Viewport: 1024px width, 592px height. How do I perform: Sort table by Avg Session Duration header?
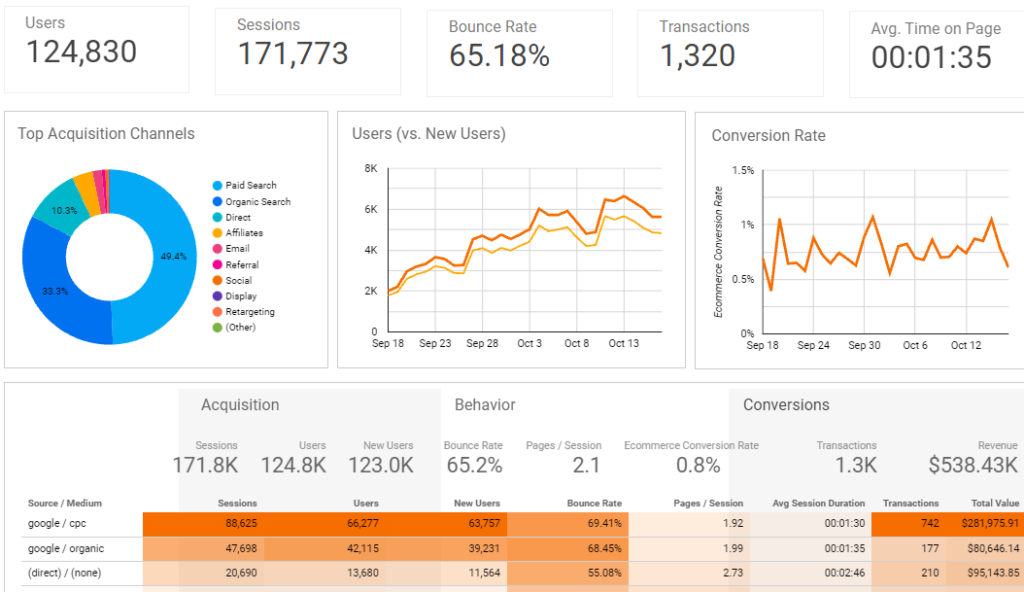click(x=818, y=503)
